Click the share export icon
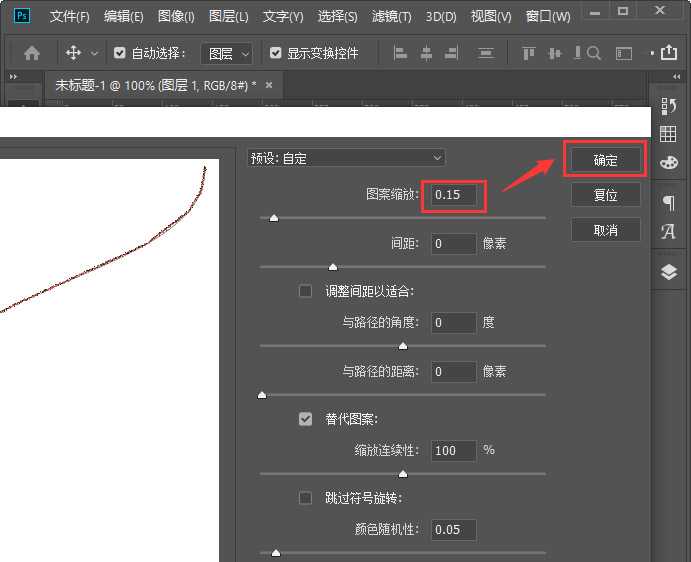 [670, 53]
